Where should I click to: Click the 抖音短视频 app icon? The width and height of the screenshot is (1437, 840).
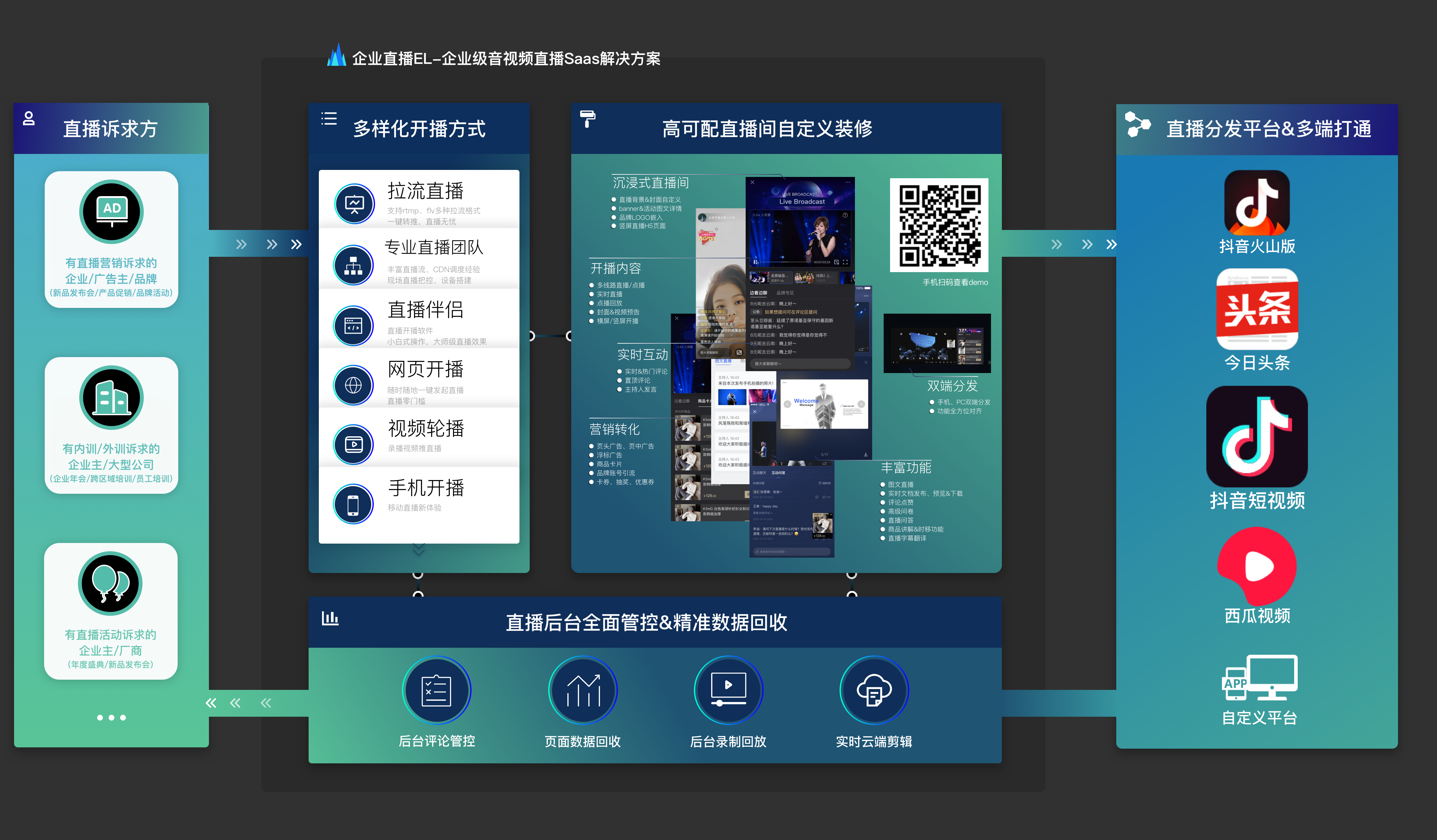pos(1257,436)
